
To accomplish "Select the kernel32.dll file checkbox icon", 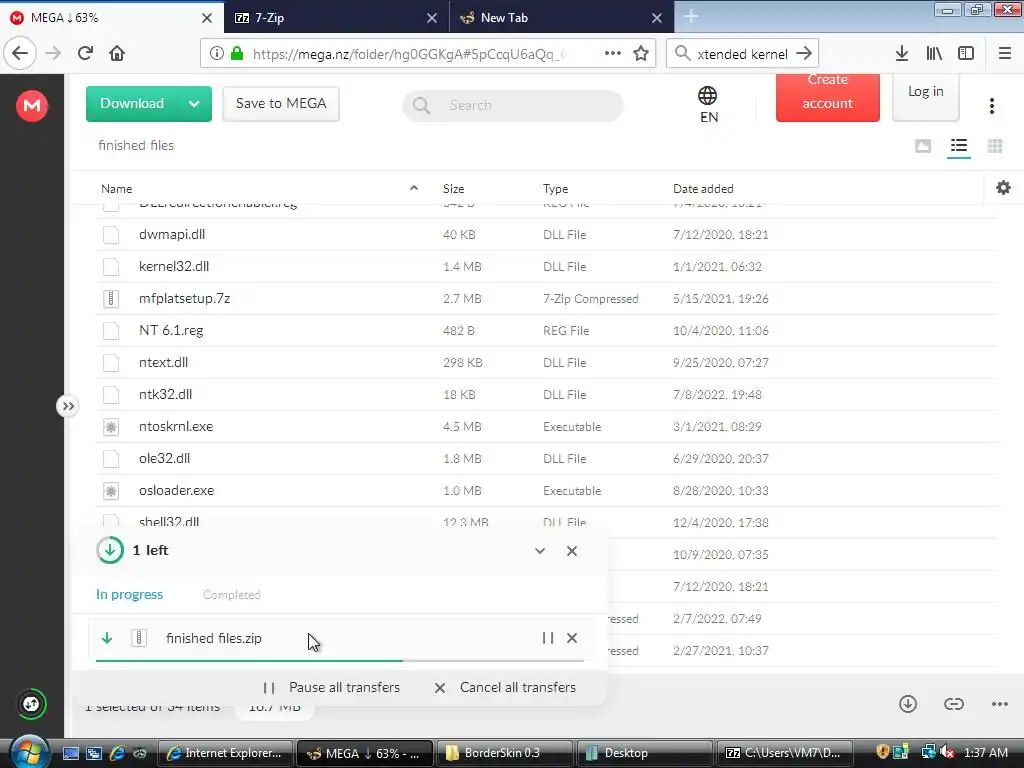I will point(111,266).
